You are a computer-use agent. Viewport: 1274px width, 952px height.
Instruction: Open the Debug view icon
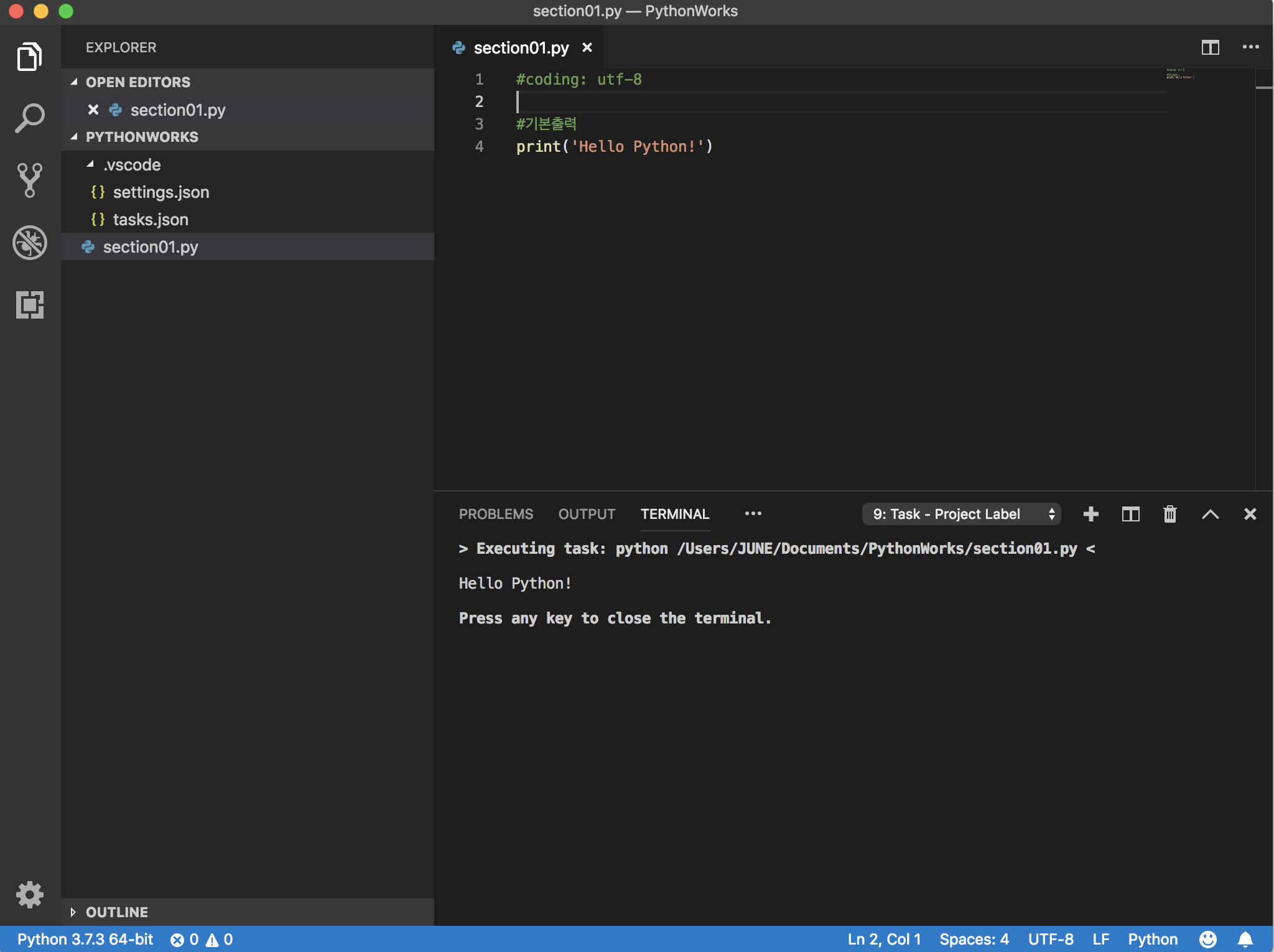29,242
